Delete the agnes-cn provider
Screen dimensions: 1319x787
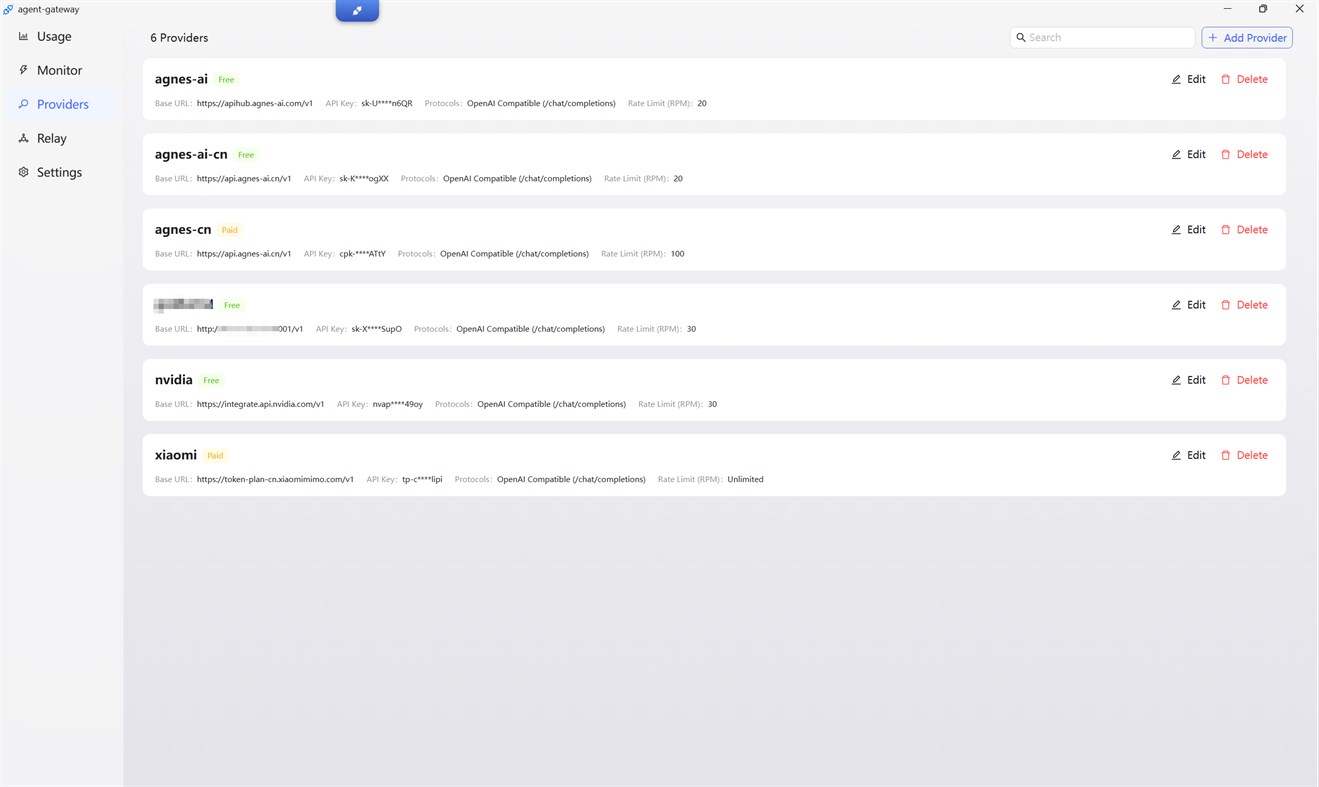pos(1244,229)
